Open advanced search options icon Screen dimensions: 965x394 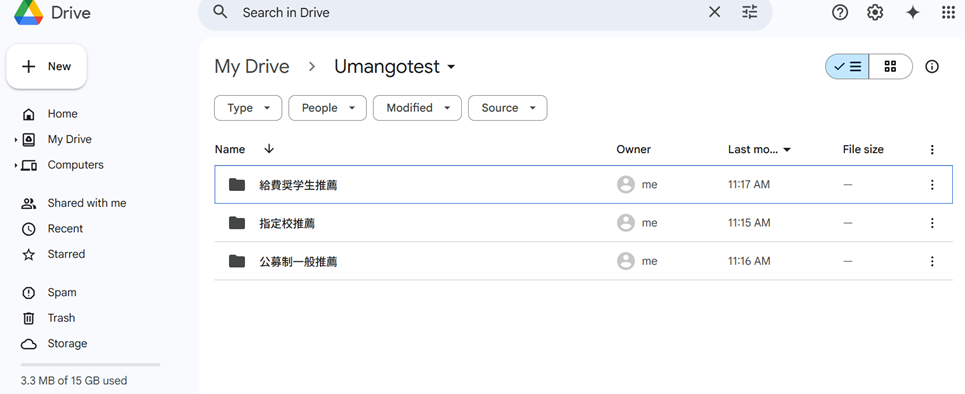(x=750, y=12)
